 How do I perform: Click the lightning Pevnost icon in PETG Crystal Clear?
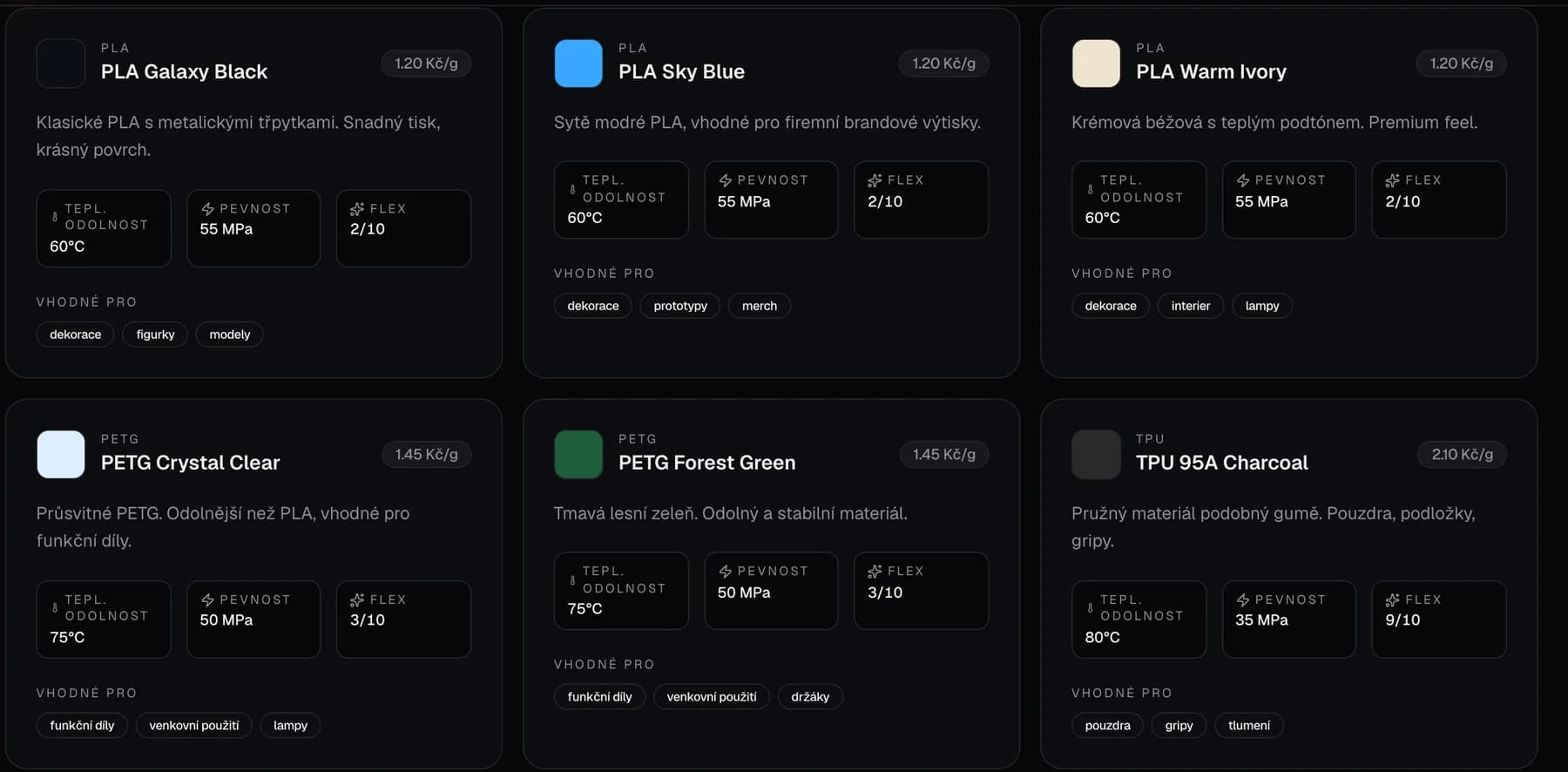[207, 600]
